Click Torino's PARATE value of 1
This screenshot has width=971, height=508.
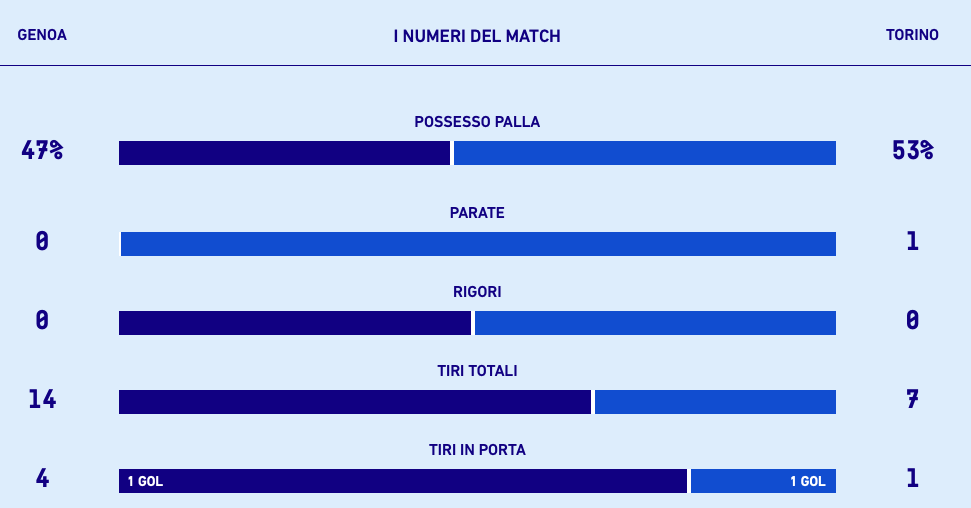[912, 241]
